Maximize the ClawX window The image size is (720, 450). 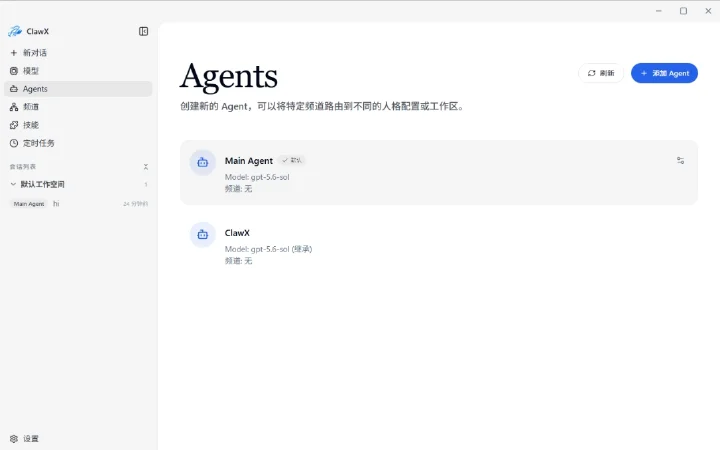pyautogui.click(x=683, y=11)
